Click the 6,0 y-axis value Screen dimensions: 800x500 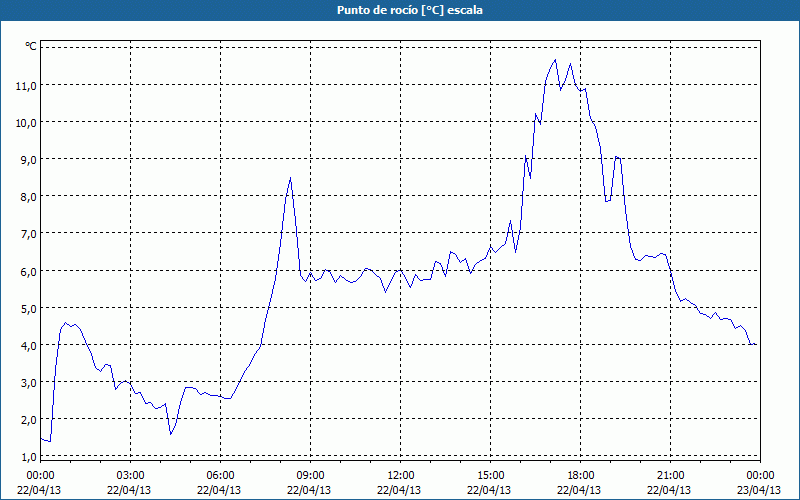pyautogui.click(x=28, y=272)
